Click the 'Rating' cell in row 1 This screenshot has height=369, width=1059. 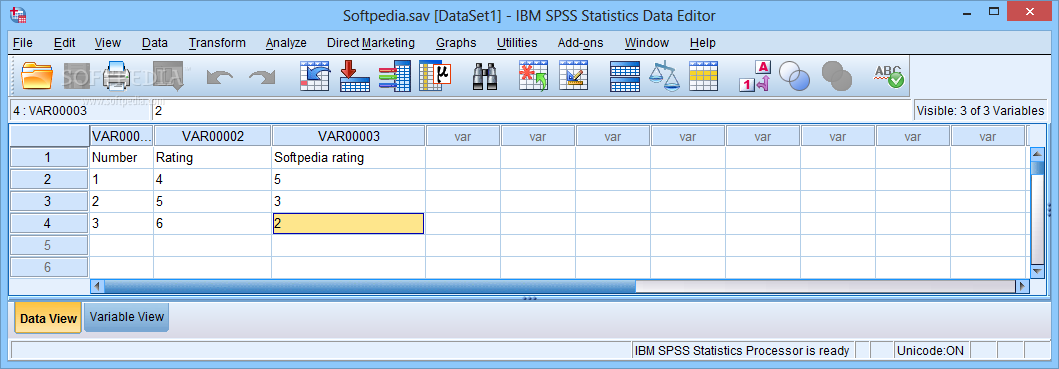click(x=213, y=158)
